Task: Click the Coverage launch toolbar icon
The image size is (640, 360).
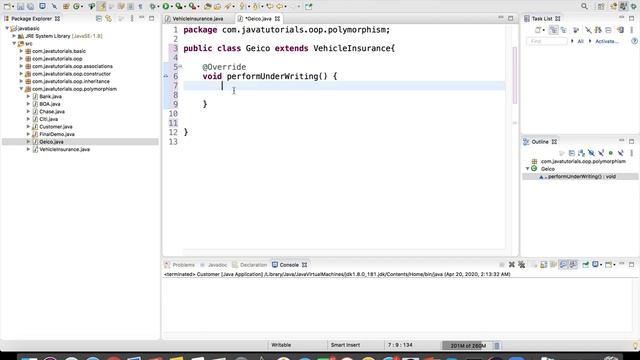Action: pos(179,6)
